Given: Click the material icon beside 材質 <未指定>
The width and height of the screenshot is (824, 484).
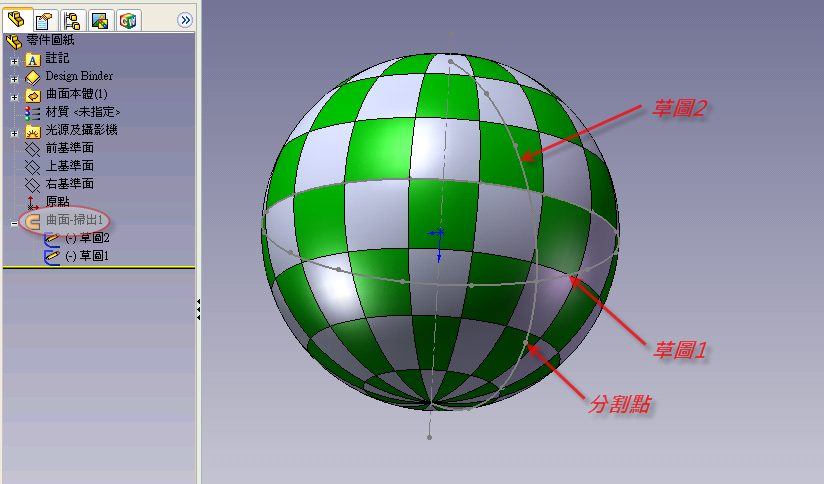Looking at the screenshot, I should click(33, 113).
